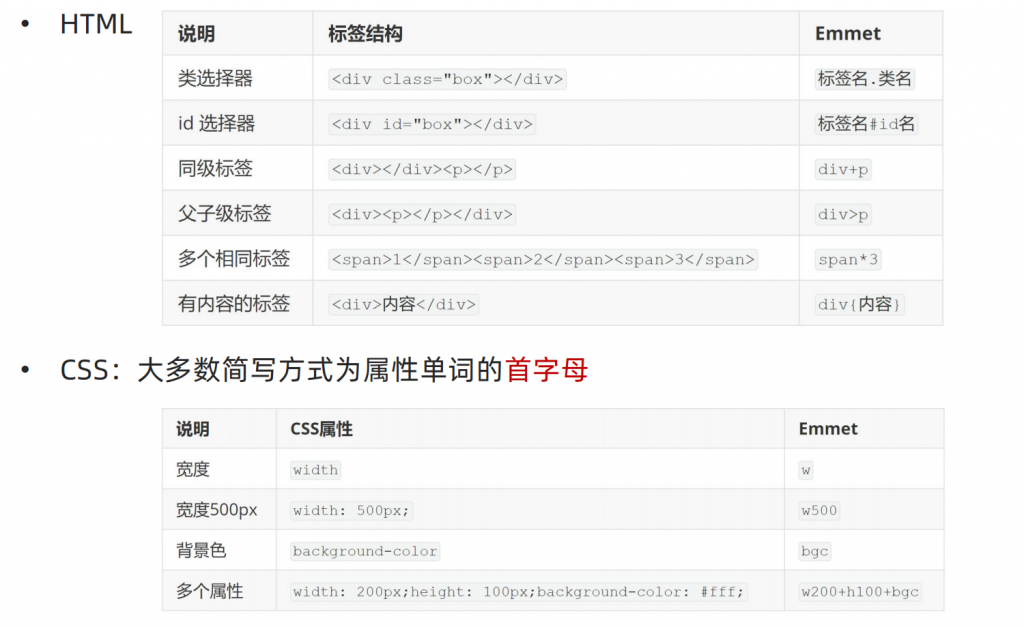Click the CSS: 大多数简写方式 heading
Viewport: 1024px width, 627px height.
click(324, 370)
